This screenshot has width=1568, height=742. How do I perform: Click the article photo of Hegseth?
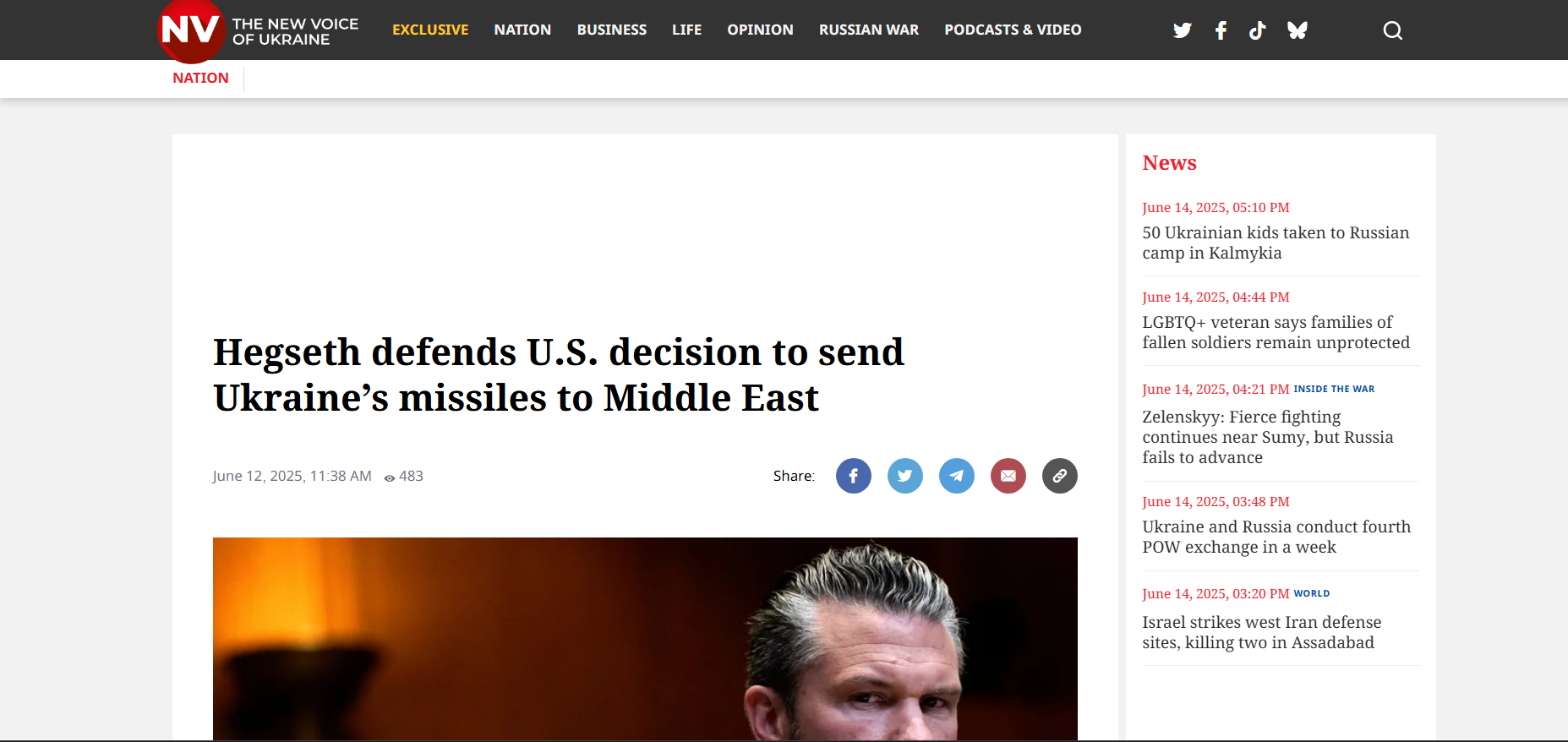click(x=645, y=639)
